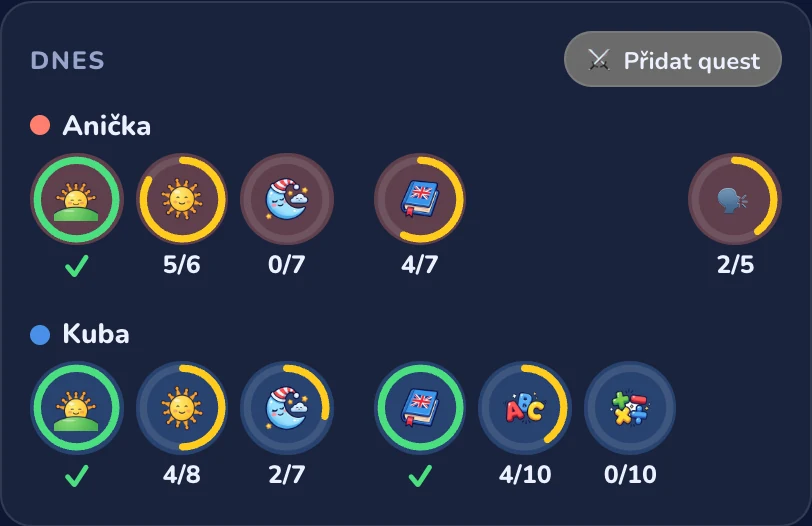
Task: Open Kuba's completed sunrise quest
Action: pyautogui.click(x=77, y=407)
